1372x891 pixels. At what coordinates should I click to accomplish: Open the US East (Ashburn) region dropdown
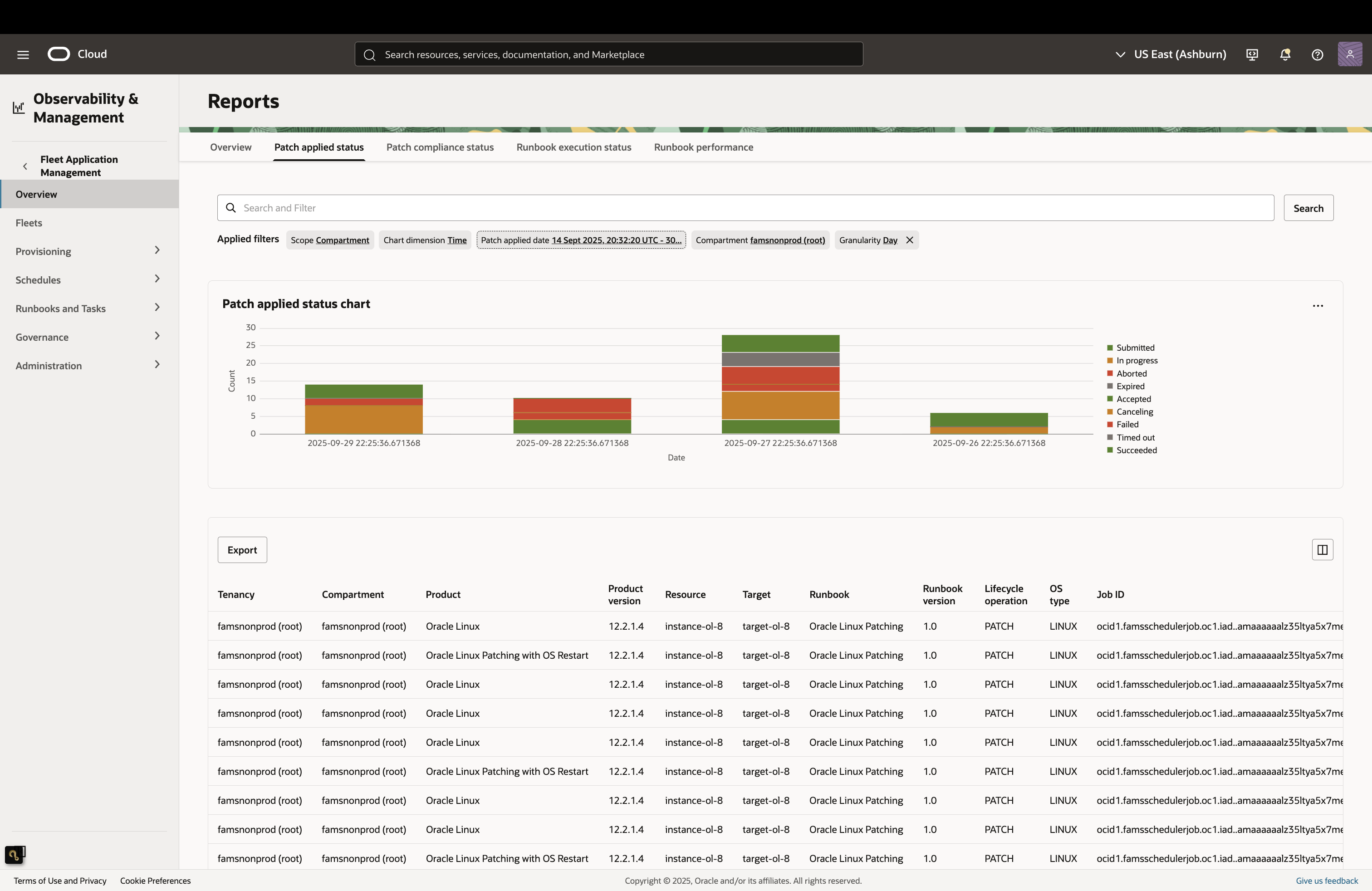[x=1170, y=54]
